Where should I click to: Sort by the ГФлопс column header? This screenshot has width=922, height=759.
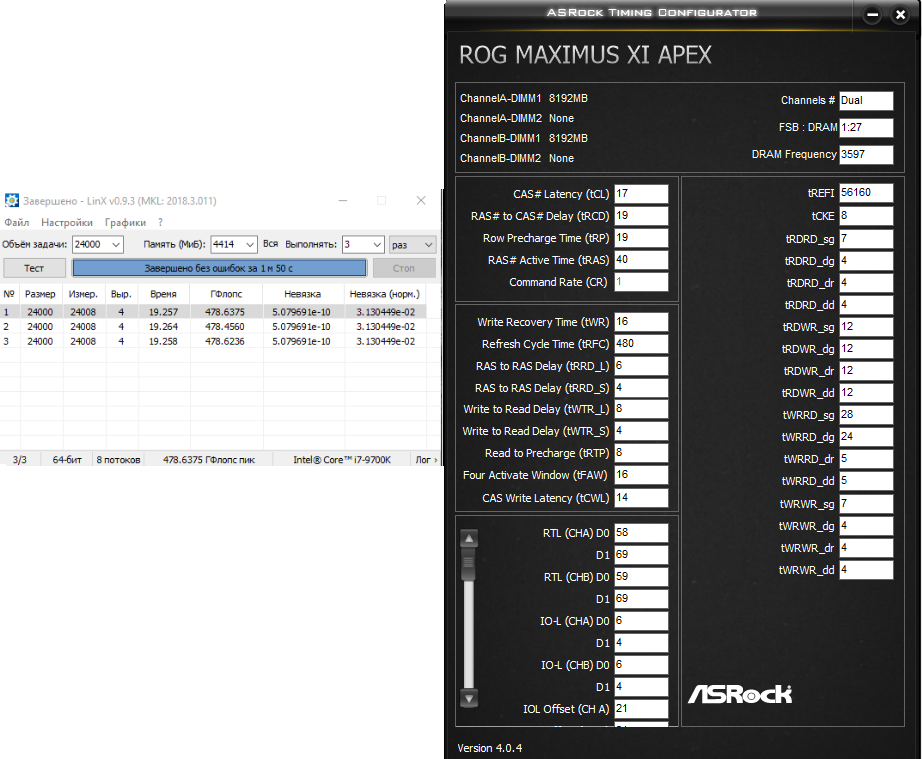[x=226, y=294]
